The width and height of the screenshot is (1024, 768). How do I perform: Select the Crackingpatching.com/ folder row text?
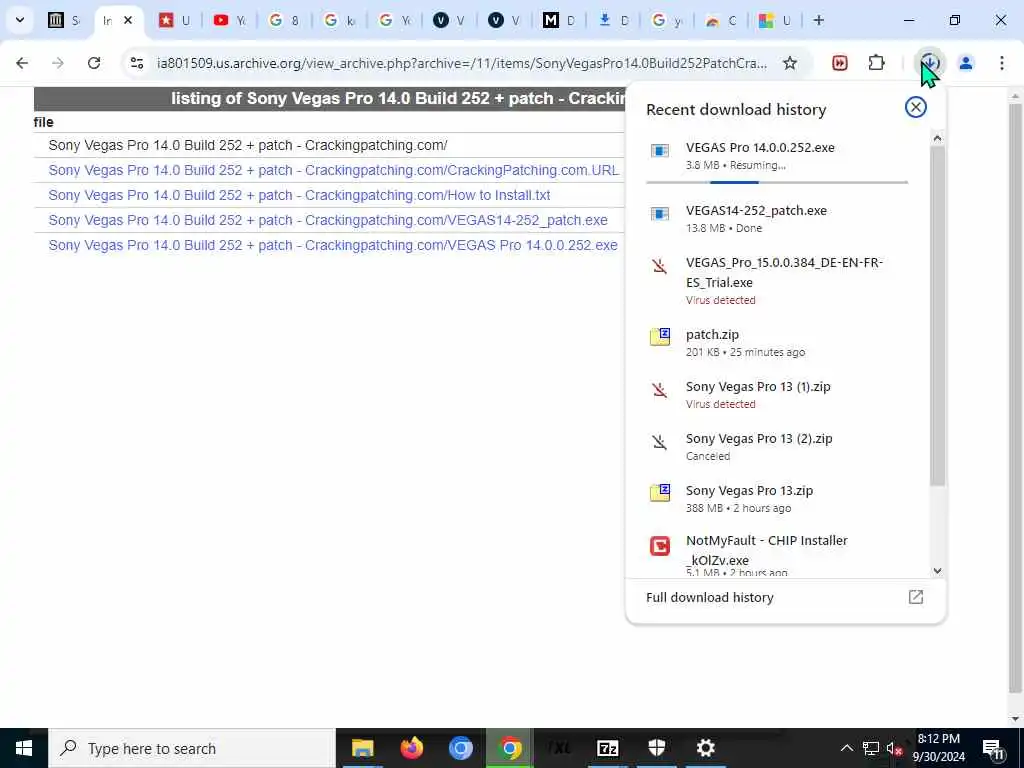click(x=248, y=145)
